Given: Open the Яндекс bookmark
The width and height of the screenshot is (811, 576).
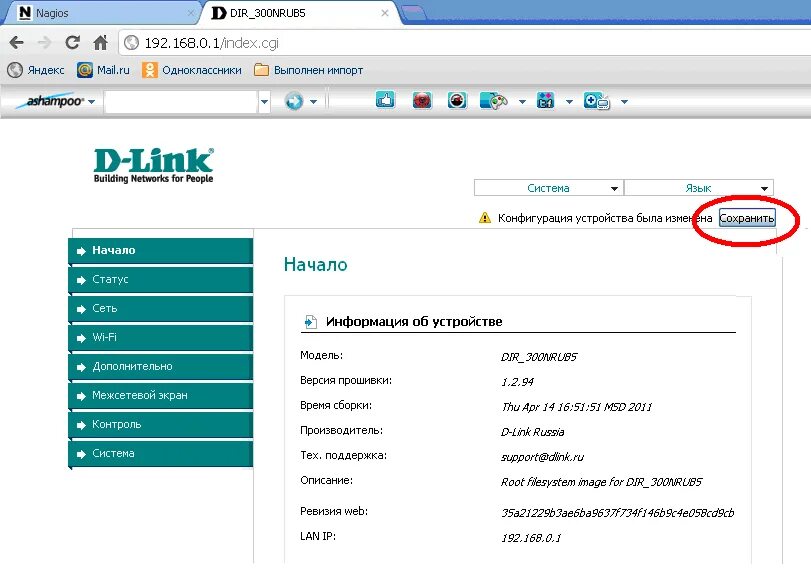Looking at the screenshot, I should click(x=36, y=70).
